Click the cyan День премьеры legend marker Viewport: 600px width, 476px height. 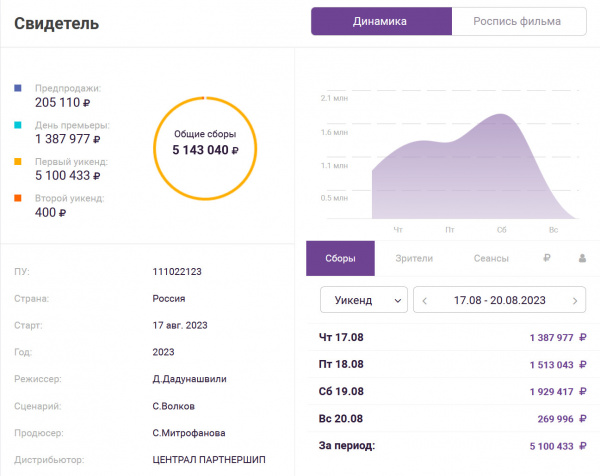pyautogui.click(x=18, y=125)
